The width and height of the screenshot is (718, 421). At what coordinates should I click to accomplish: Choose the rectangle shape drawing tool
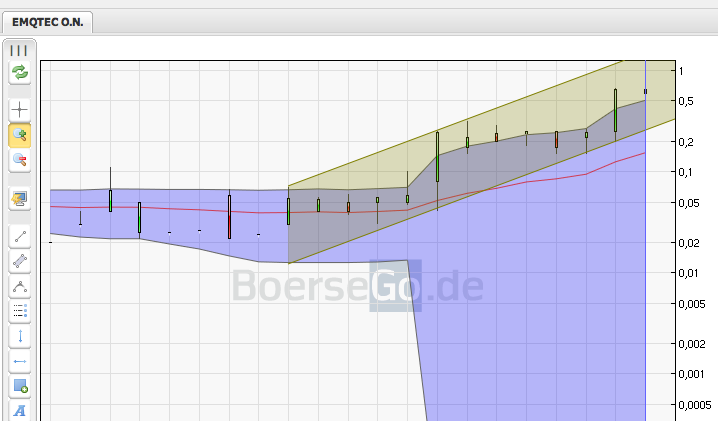tap(20, 386)
